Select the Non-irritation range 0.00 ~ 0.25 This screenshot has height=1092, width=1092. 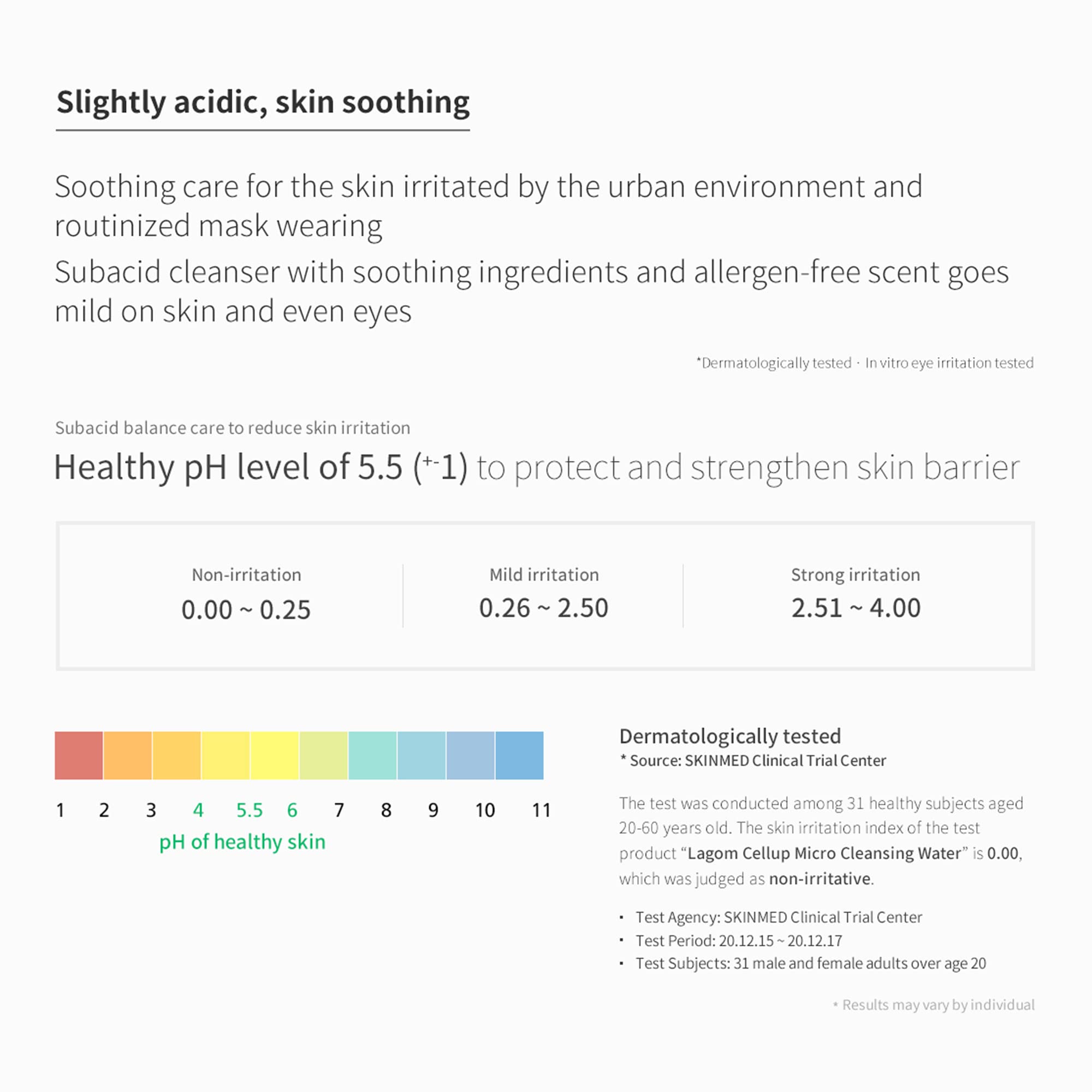click(x=246, y=609)
